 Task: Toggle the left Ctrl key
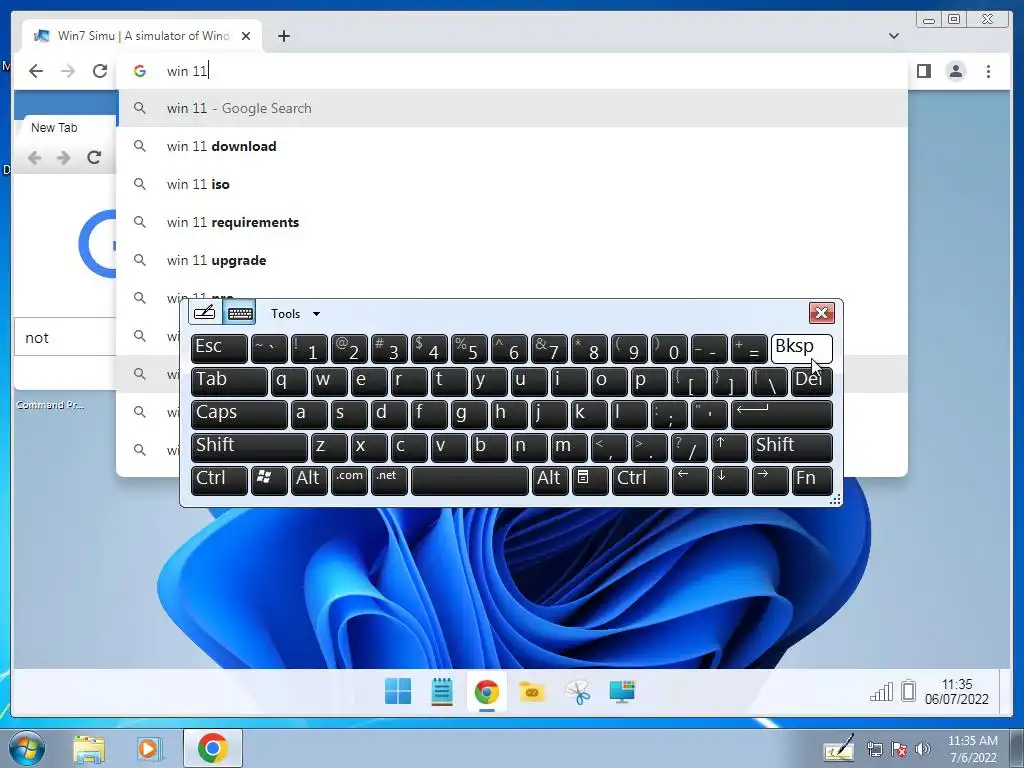219,480
